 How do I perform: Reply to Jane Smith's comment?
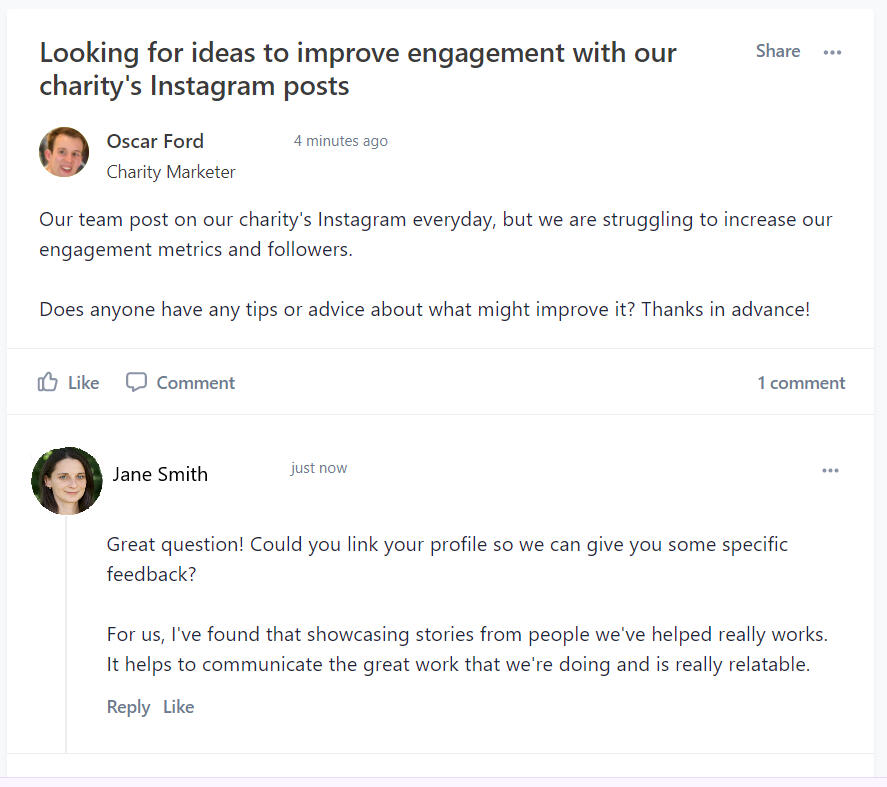(x=128, y=707)
